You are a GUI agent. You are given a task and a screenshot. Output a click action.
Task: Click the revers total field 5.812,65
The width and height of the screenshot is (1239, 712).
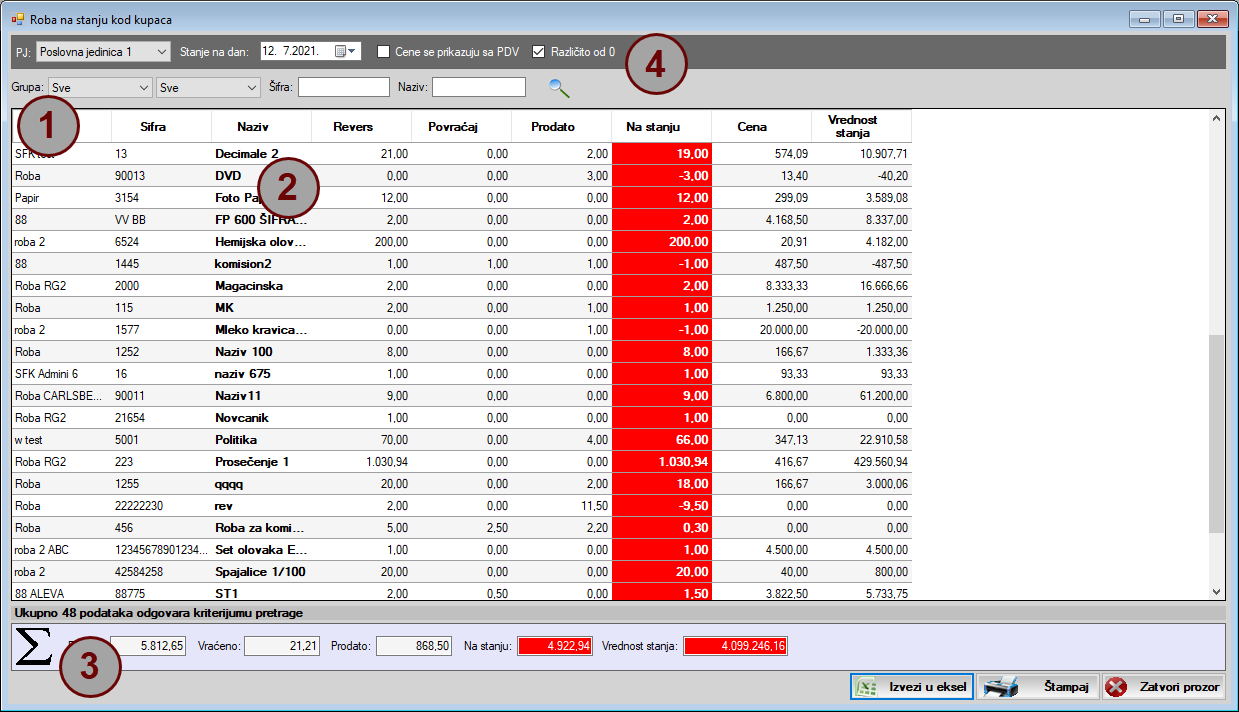pyautogui.click(x=148, y=646)
